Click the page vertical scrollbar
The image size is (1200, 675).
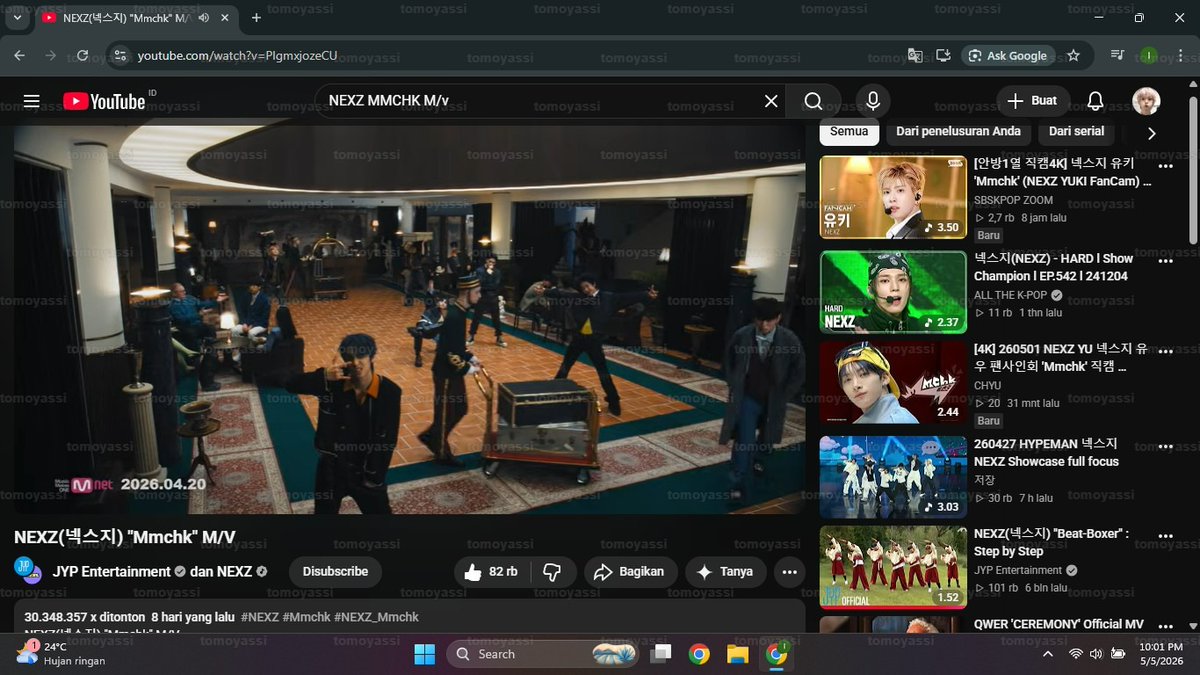click(1193, 170)
